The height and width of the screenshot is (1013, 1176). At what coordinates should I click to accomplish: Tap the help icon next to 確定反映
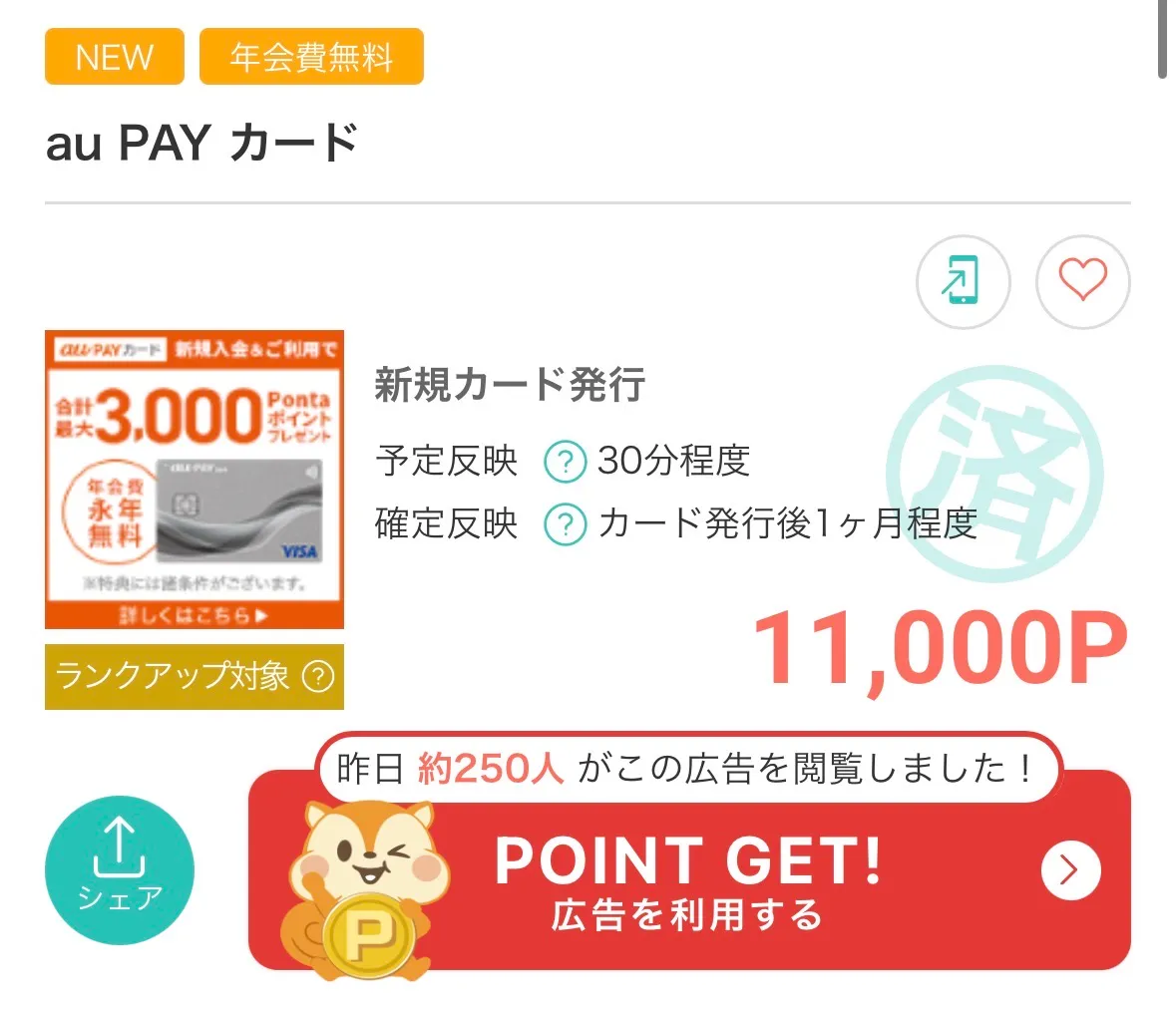(564, 524)
